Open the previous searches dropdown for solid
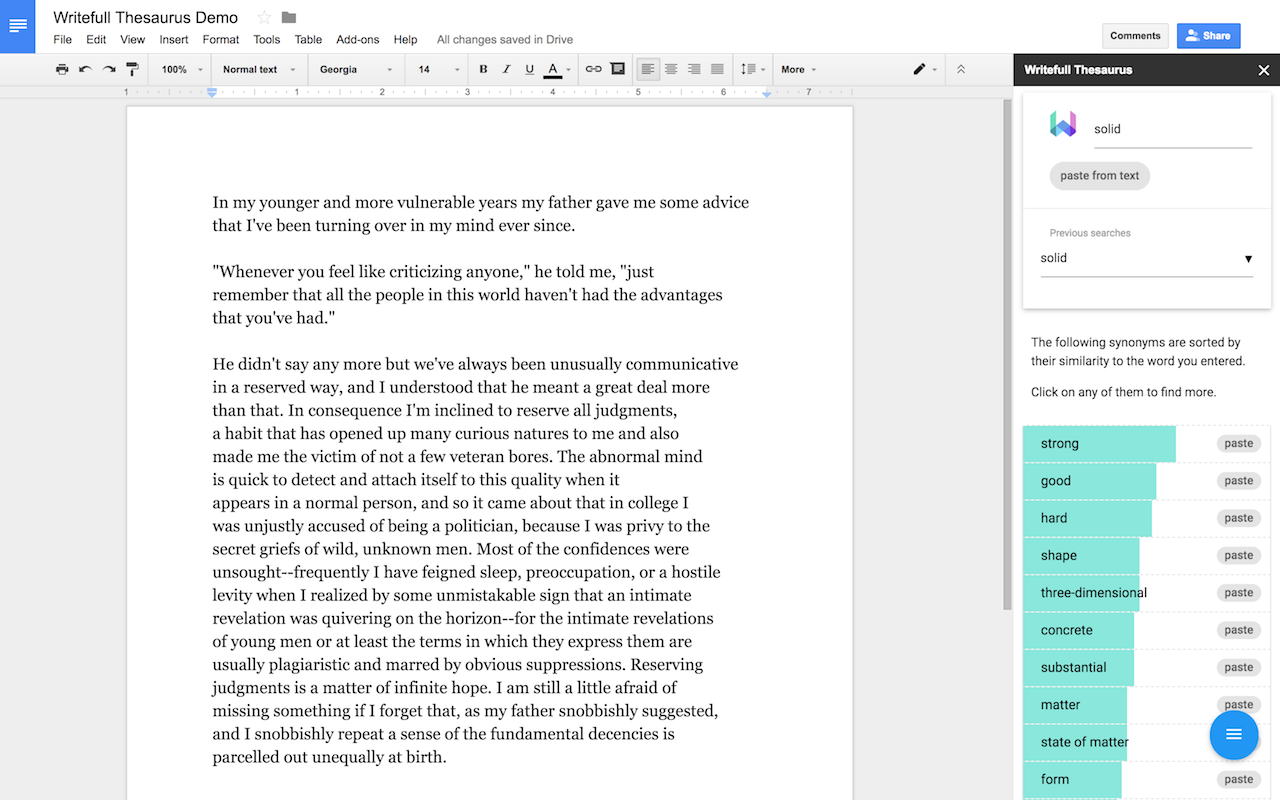Screen dimensions: 1280x800 pos(1248,258)
